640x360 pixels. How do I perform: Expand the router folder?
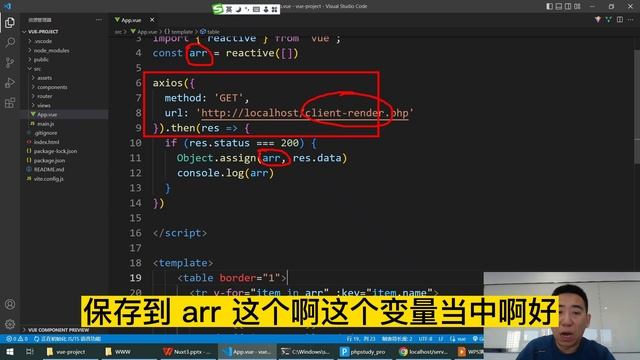(x=44, y=96)
